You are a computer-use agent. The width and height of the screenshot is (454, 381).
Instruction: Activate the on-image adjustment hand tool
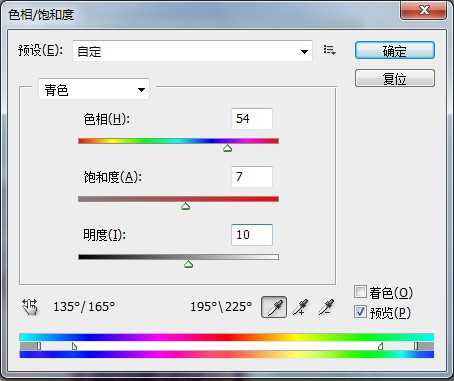pyautogui.click(x=30, y=307)
